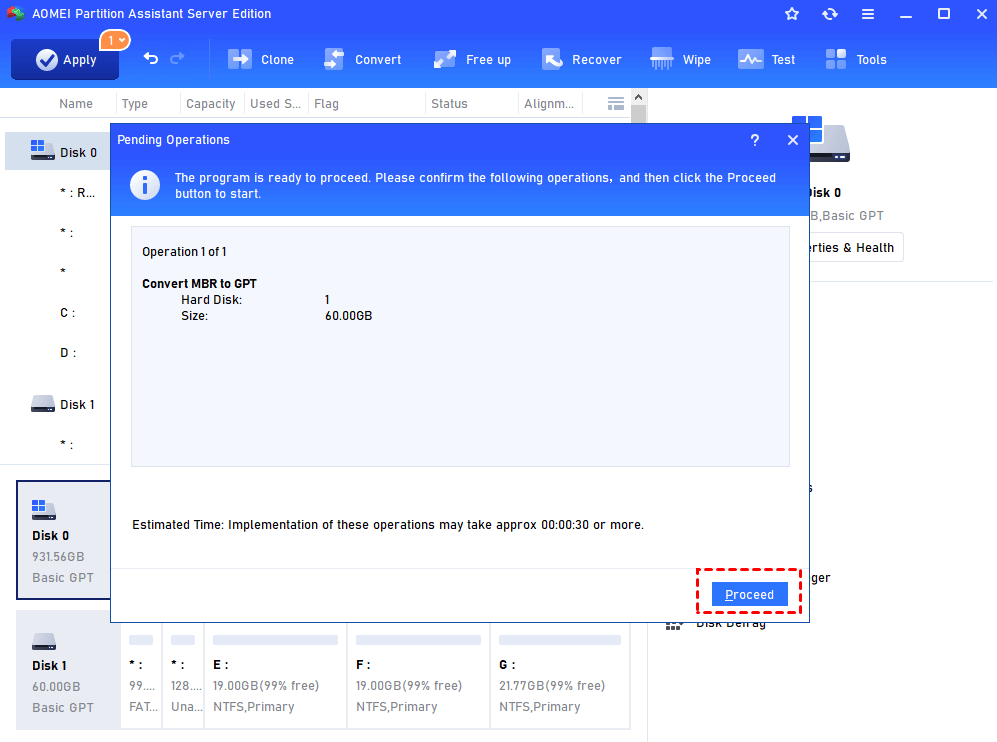Open the Free up tool
The image size is (997, 742).
pos(472,60)
